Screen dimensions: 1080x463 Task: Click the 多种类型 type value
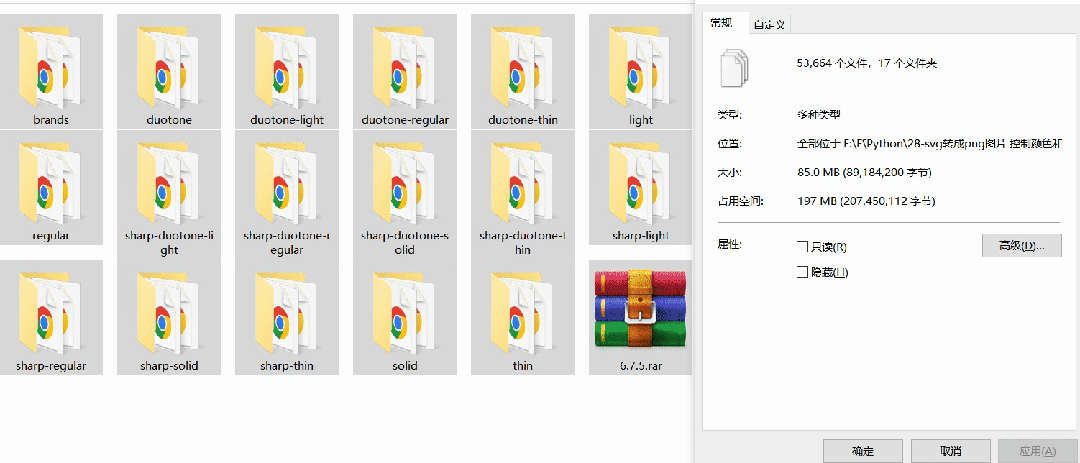coord(818,114)
